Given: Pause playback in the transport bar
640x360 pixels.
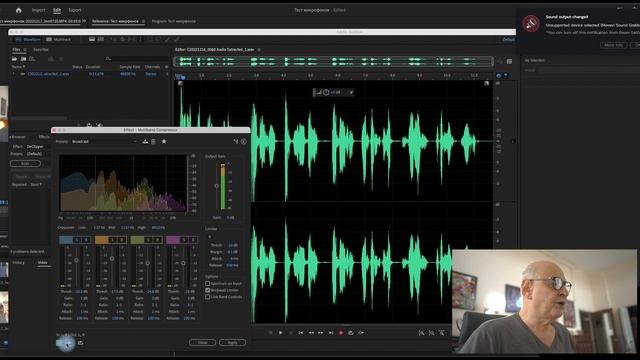Looking at the screenshot, I should tap(291, 333).
